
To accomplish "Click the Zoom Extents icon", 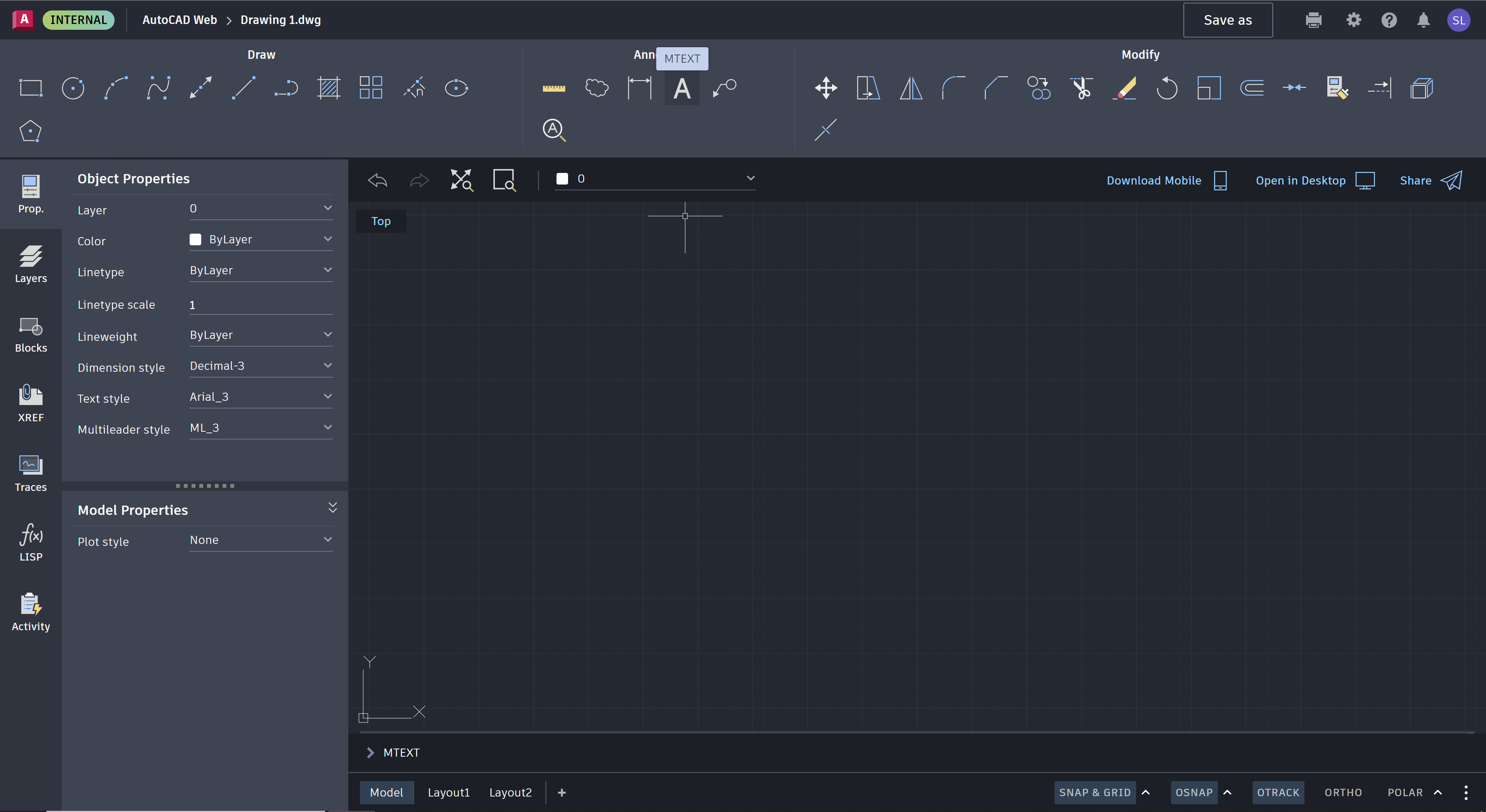I will [x=461, y=180].
